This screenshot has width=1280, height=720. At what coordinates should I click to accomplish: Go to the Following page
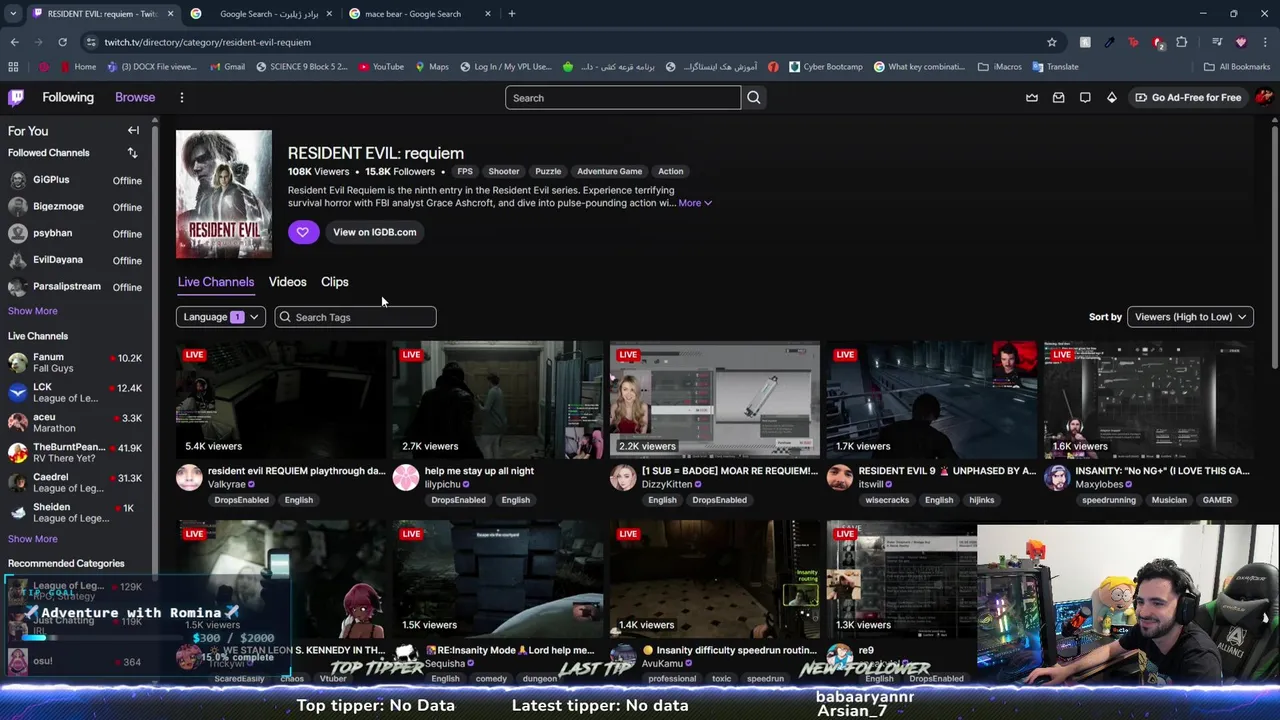click(68, 97)
